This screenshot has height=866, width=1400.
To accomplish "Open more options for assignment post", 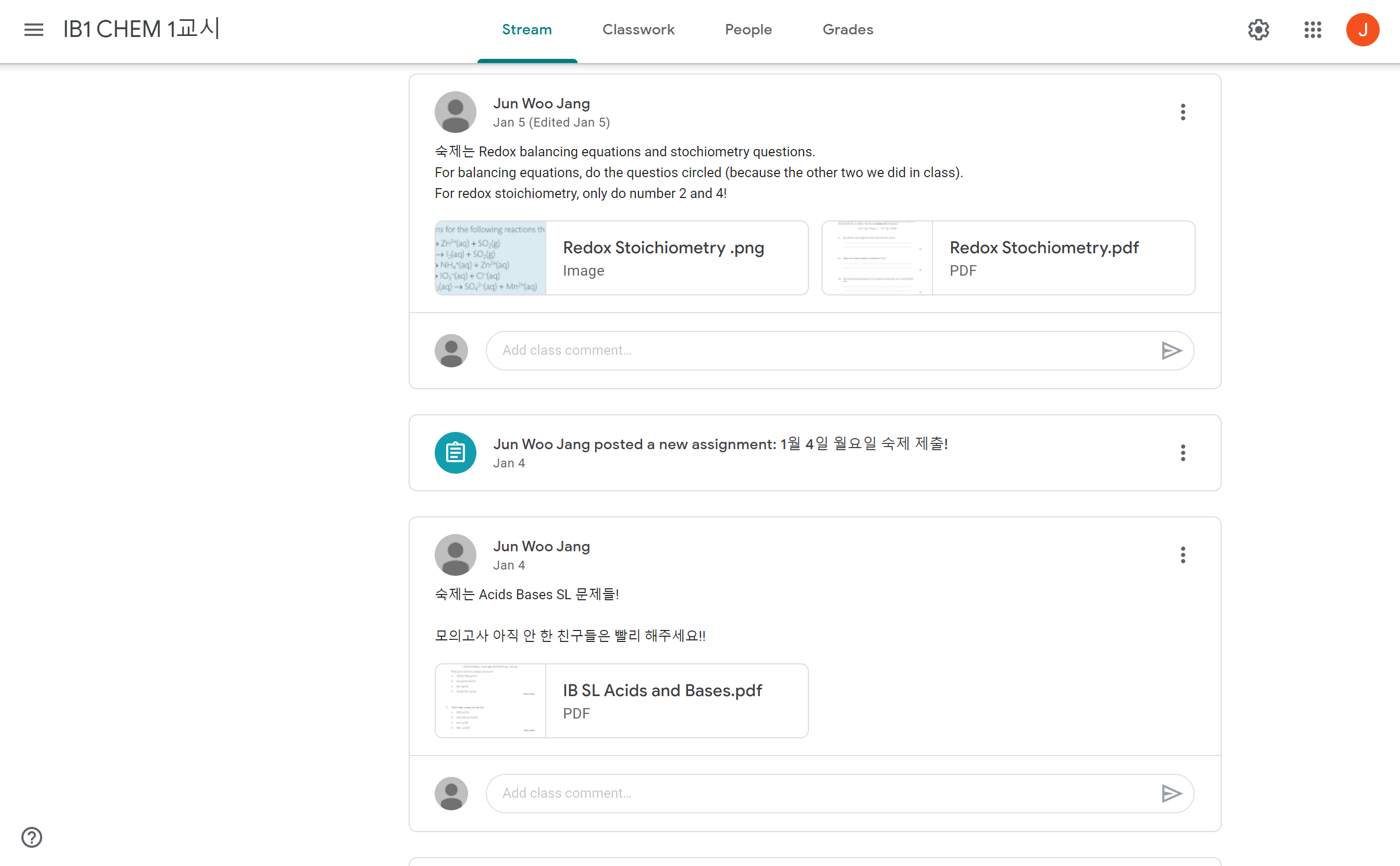I will click(1182, 452).
